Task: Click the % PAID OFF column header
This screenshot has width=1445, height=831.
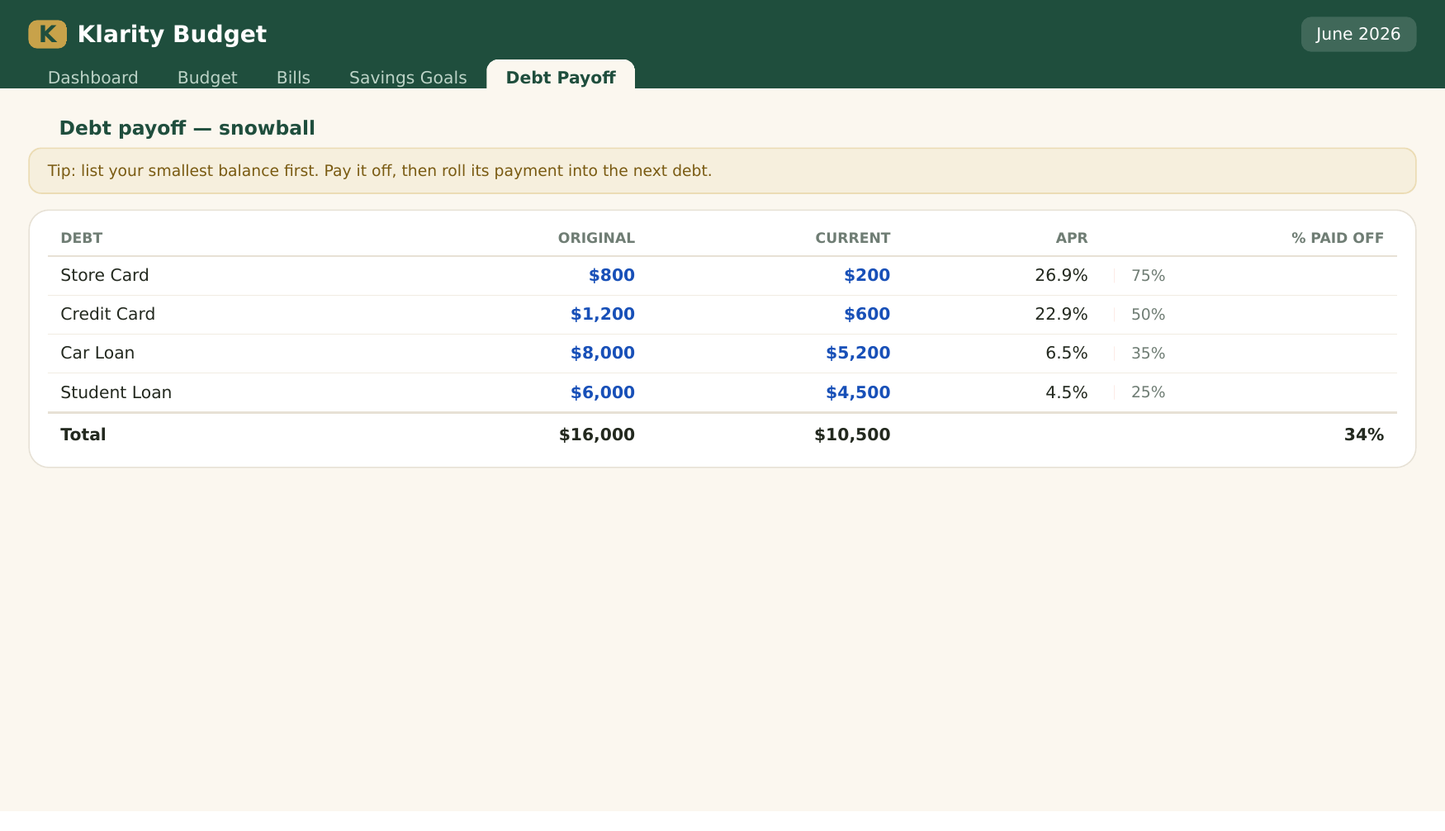Action: tap(1337, 238)
